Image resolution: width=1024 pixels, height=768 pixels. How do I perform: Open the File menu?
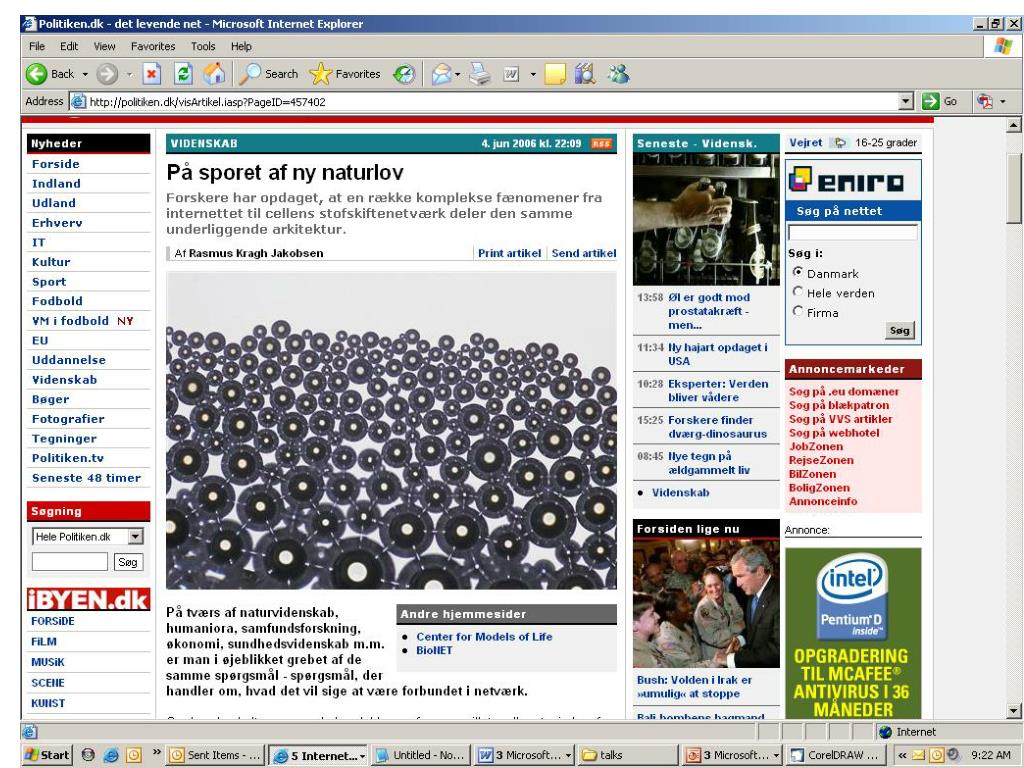37,46
